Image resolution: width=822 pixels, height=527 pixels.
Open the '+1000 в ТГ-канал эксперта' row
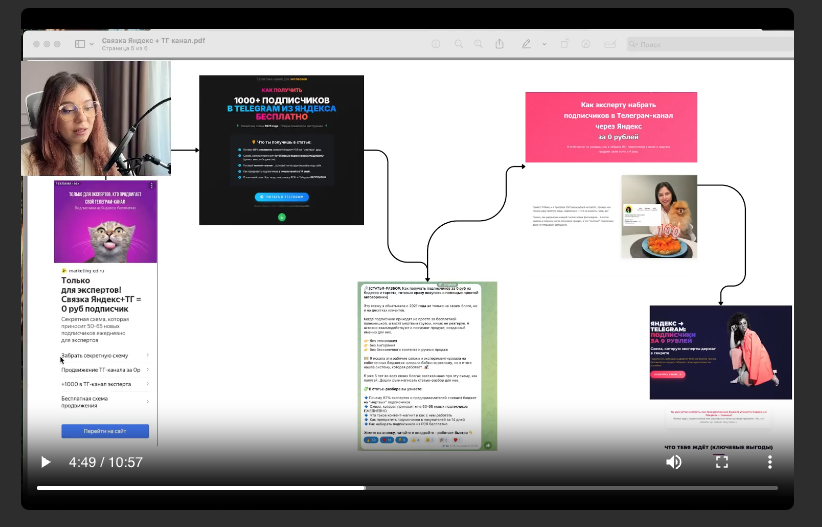point(105,384)
